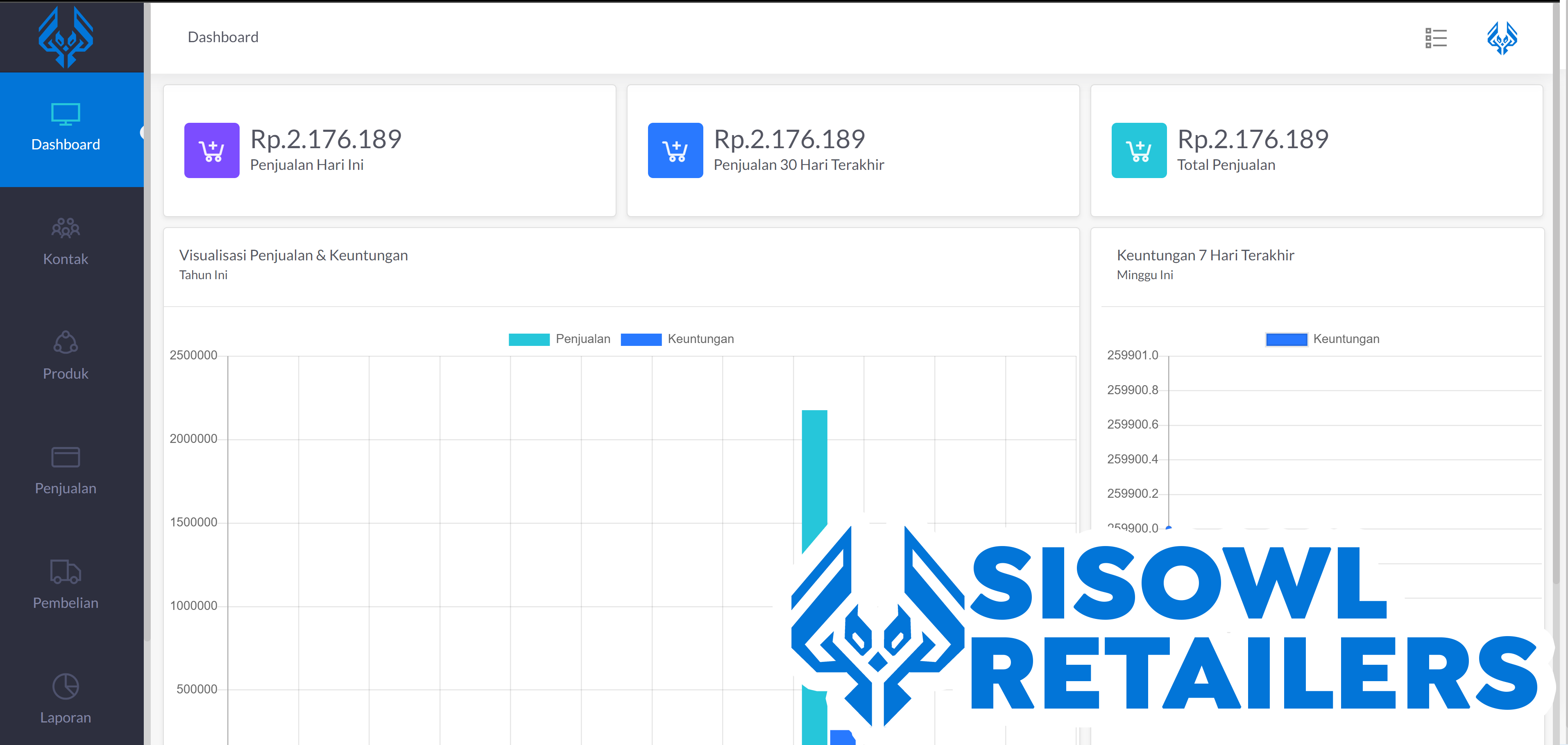Click the Kontak people group icon
Screen dimensions: 1568x745
[66, 228]
